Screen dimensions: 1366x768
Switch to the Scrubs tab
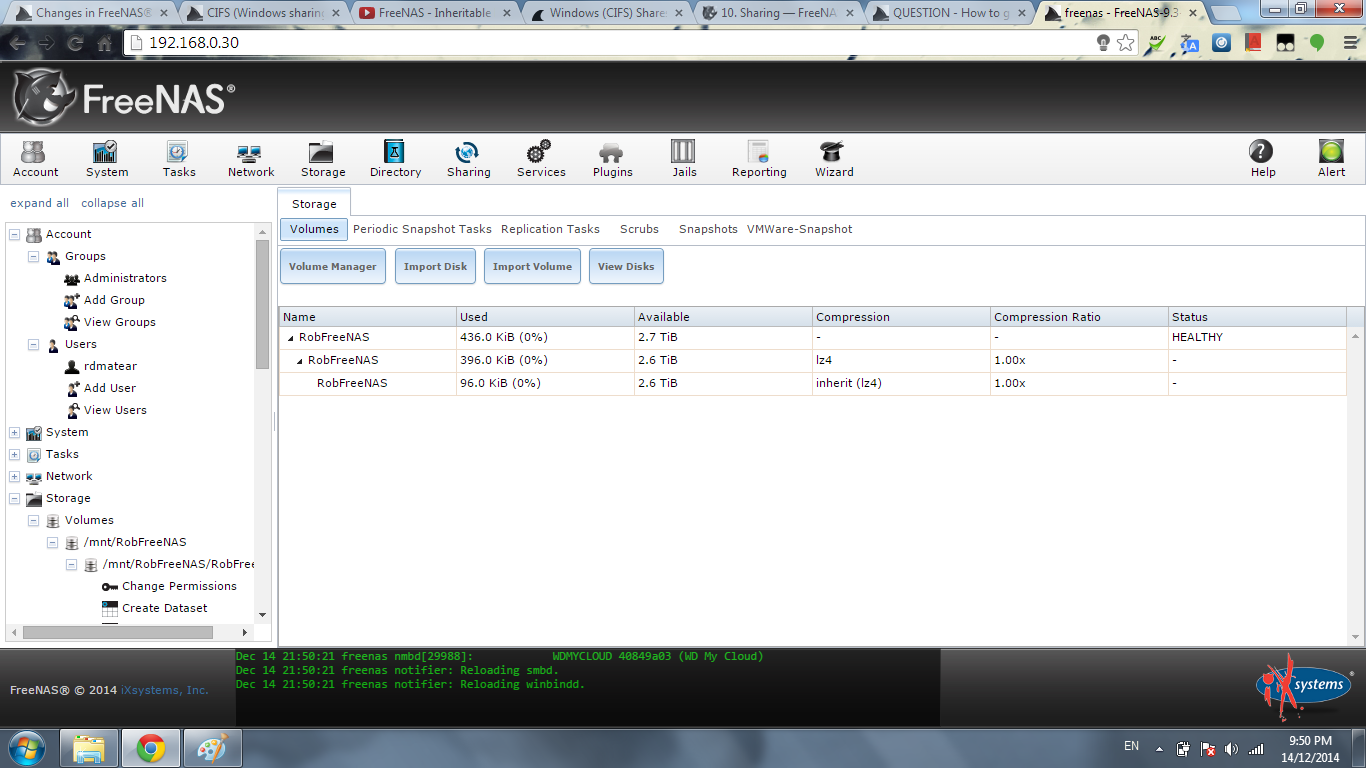point(639,229)
